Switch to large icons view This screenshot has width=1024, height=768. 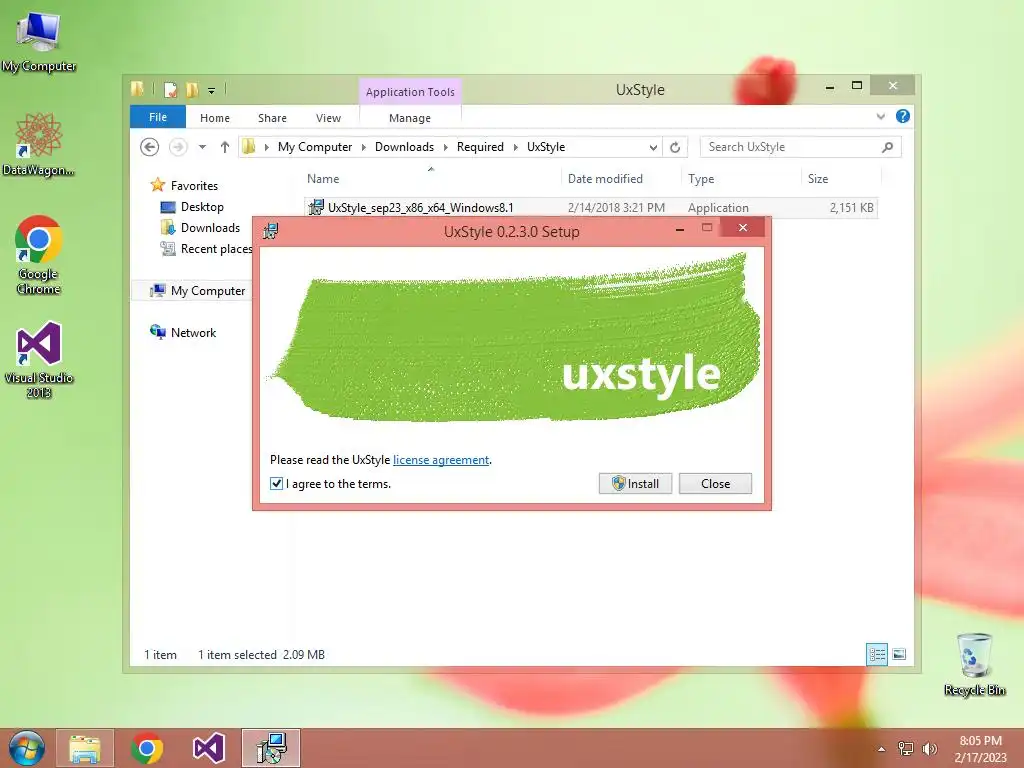pos(899,654)
